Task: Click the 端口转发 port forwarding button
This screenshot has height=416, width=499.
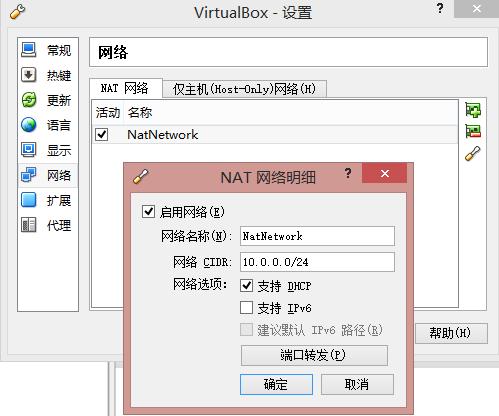Action: coord(314,355)
